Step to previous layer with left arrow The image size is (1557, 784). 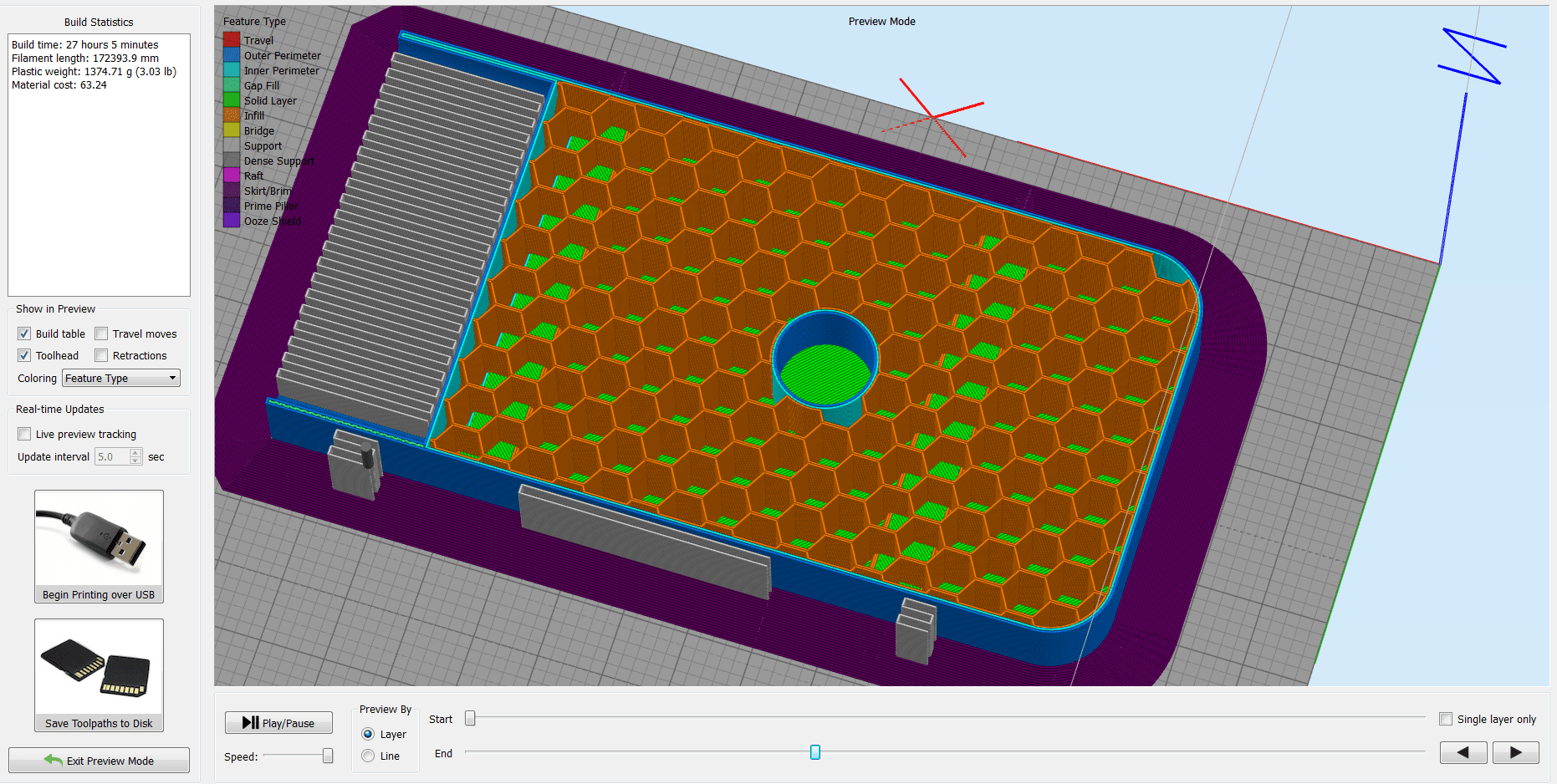click(x=1463, y=752)
